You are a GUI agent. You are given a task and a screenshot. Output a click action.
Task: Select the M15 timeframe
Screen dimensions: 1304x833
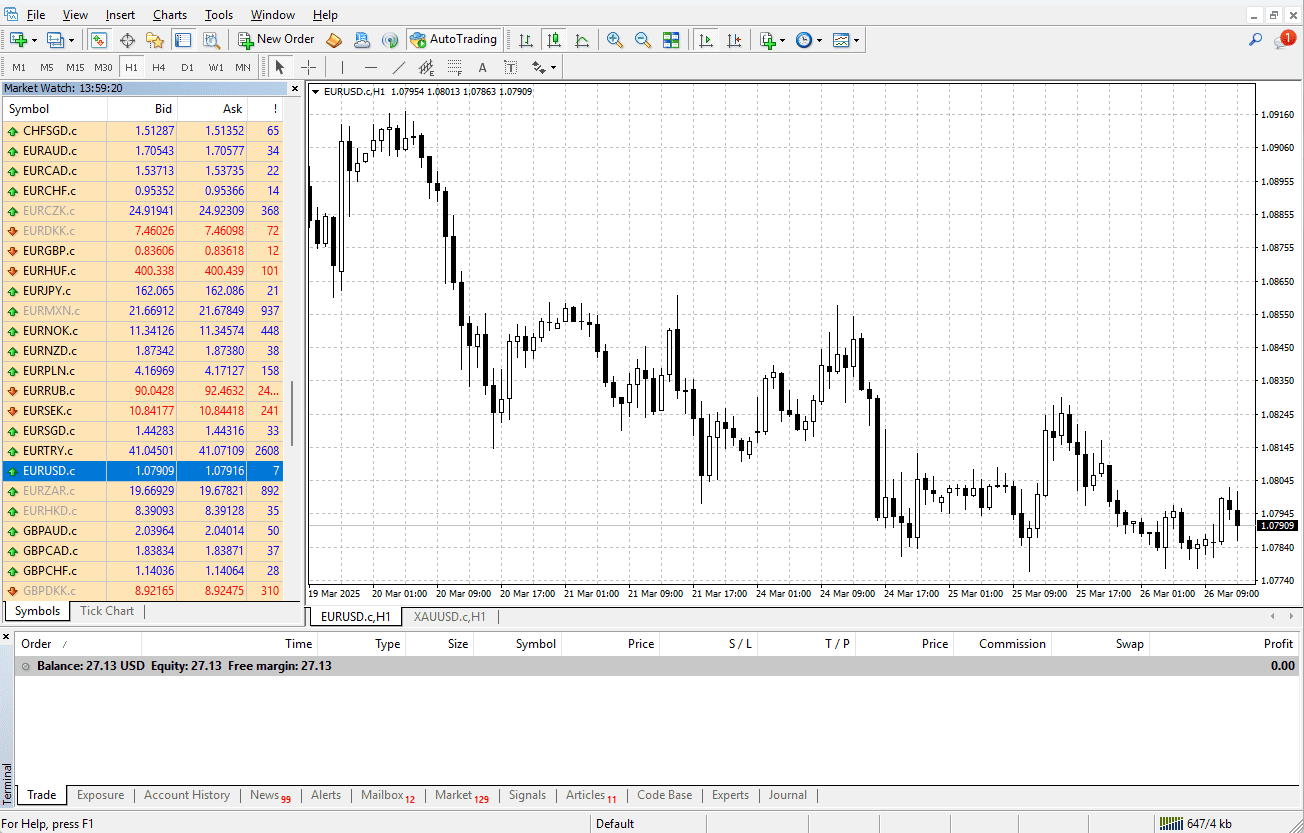coord(75,68)
